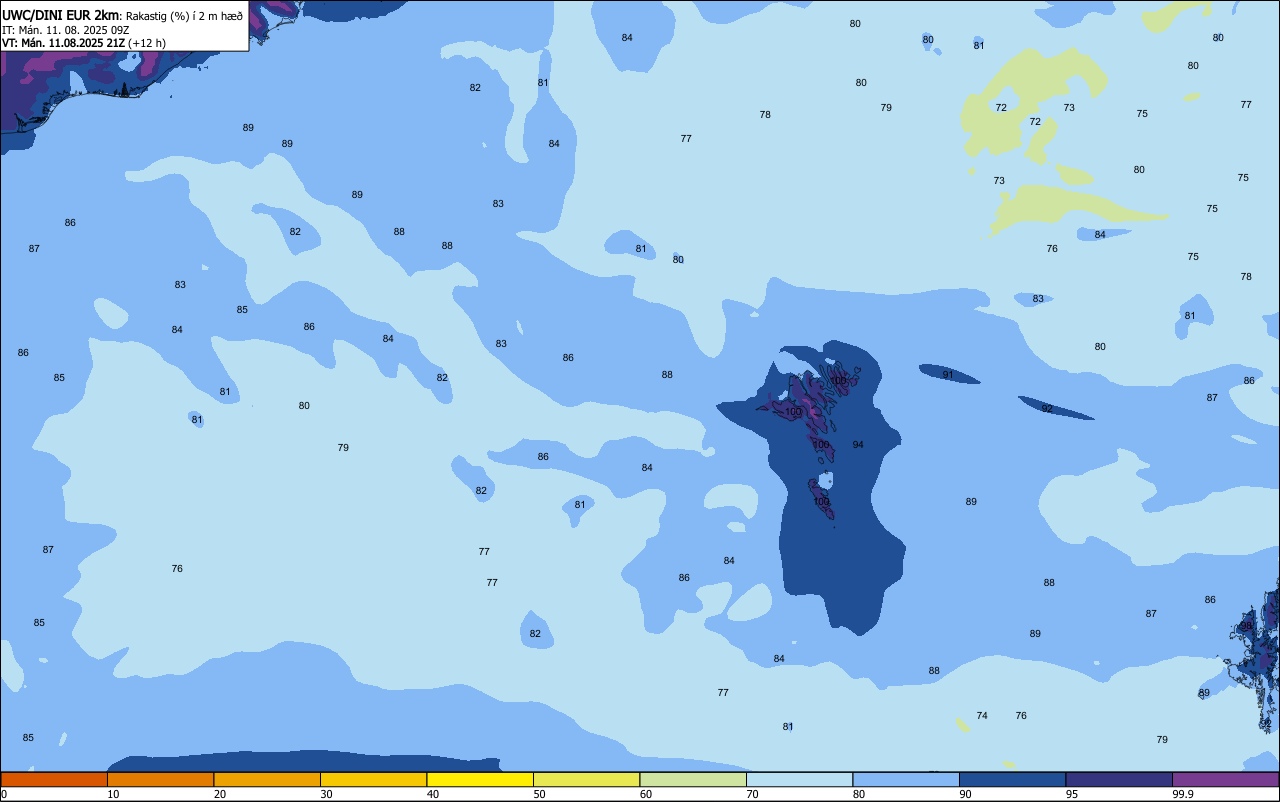Click the 60–70 pale green legend swatch
The width and height of the screenshot is (1280, 802).
click(x=693, y=779)
